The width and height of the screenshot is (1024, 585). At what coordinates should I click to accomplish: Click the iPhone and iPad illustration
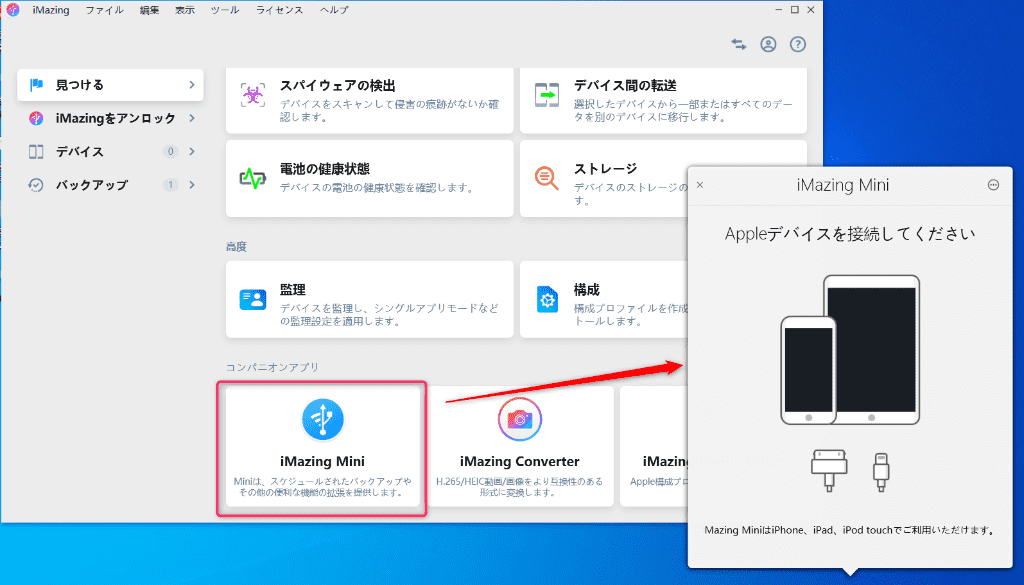point(850,350)
